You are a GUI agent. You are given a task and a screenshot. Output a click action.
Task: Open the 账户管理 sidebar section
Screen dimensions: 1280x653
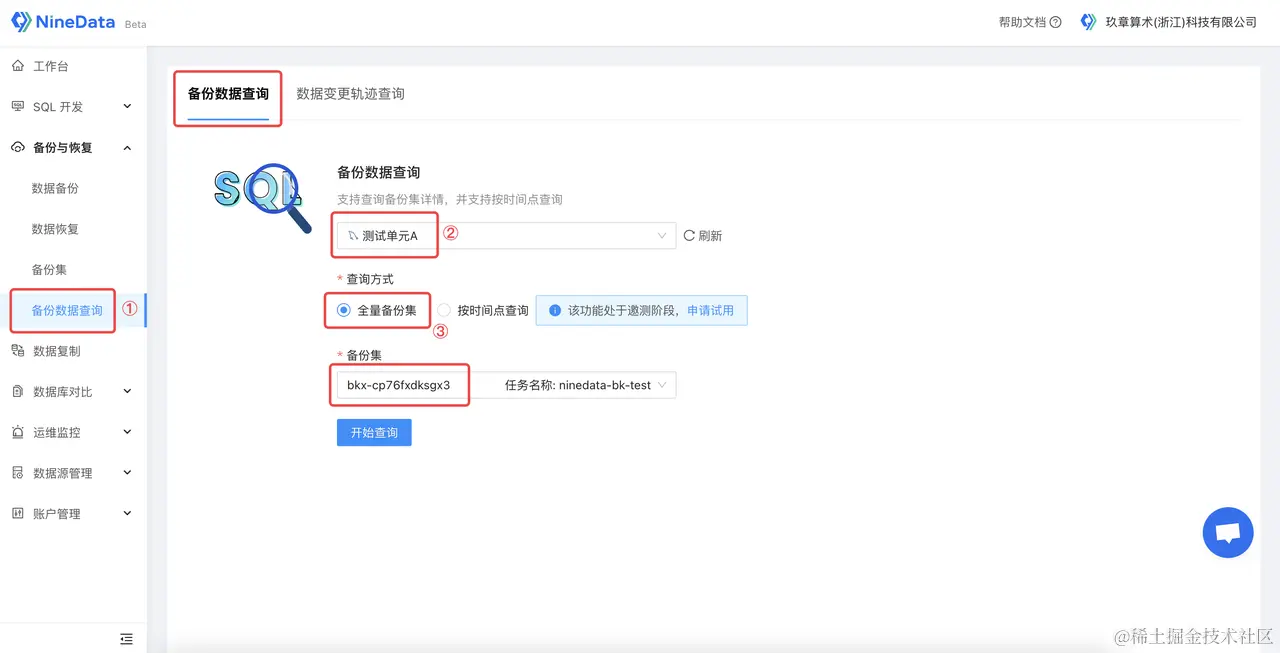(60, 513)
